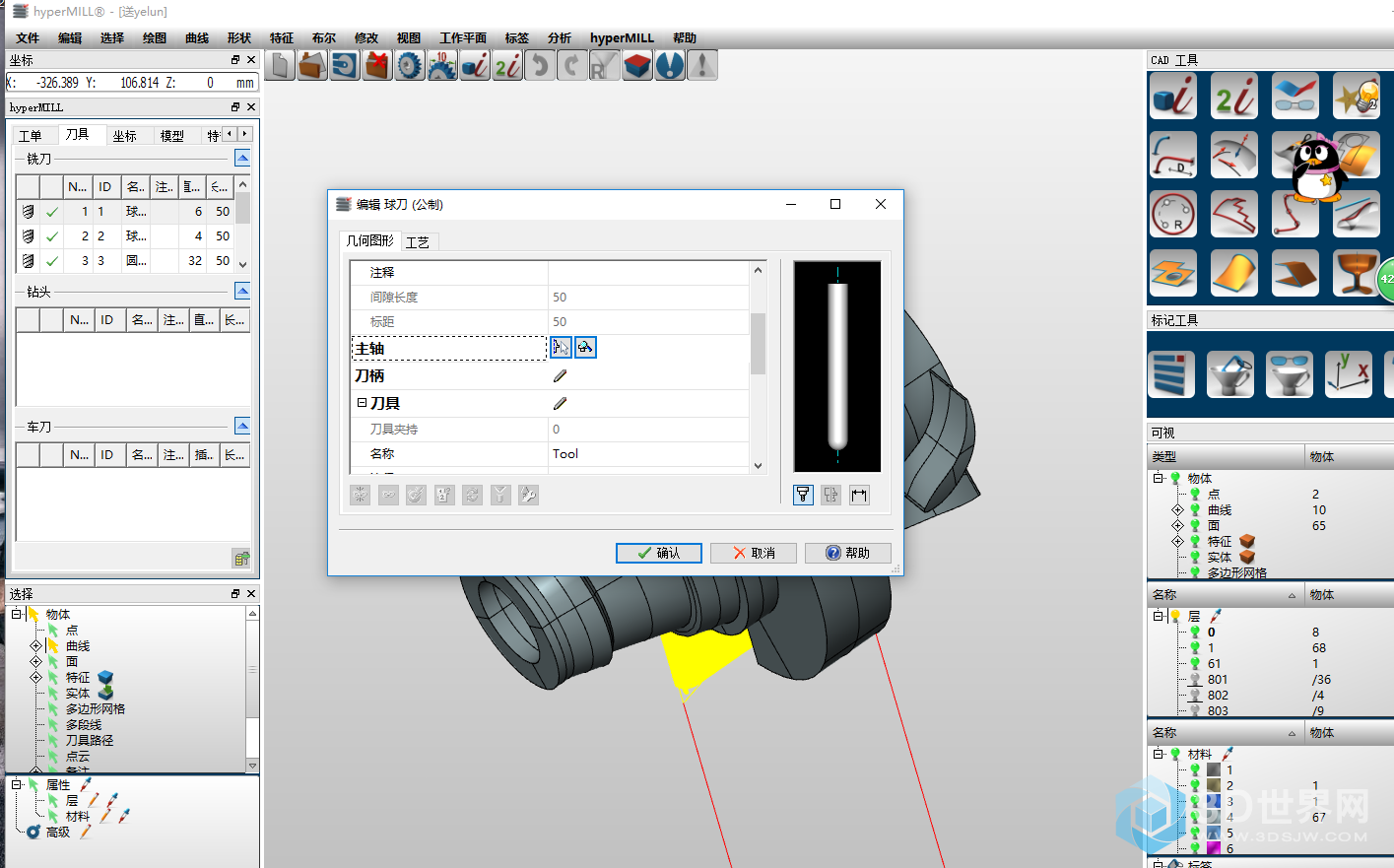Click material 6 magenta color swatch
This screenshot has width=1394, height=868.
coord(1214,848)
